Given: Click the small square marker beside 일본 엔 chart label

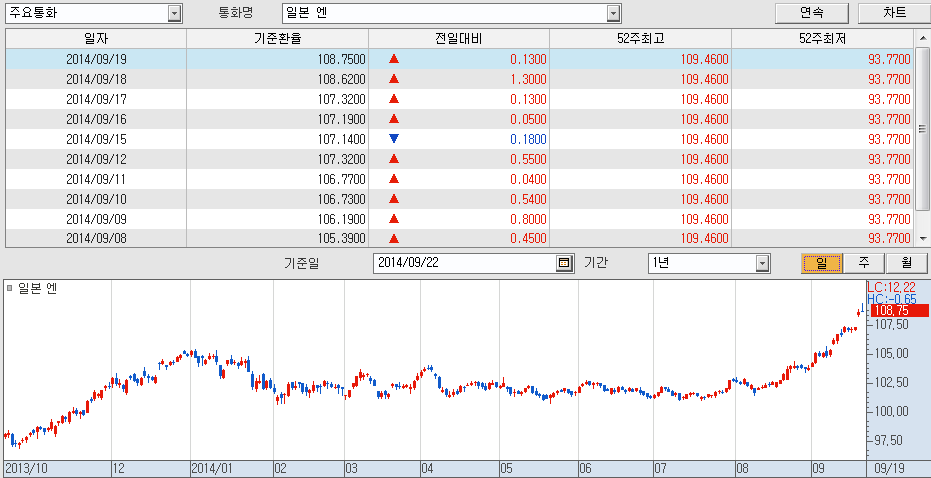Looking at the screenshot, I should [x=10, y=289].
